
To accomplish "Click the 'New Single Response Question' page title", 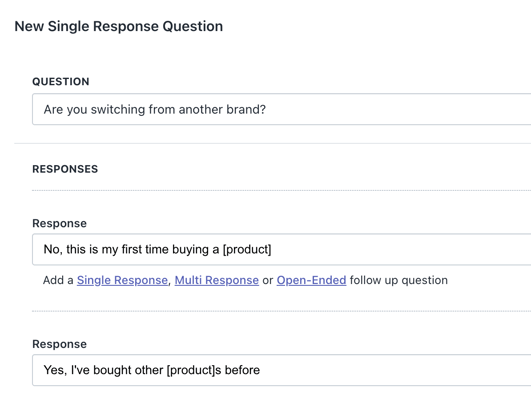I will (119, 26).
